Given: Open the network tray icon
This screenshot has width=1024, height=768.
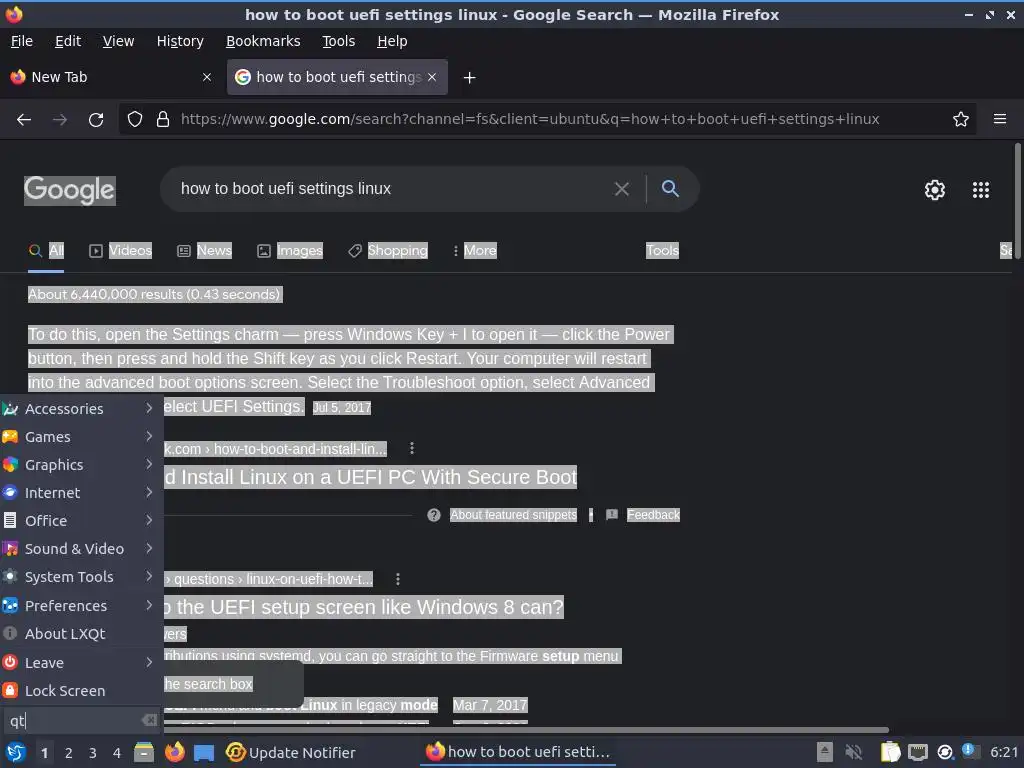Looking at the screenshot, I should 918,752.
